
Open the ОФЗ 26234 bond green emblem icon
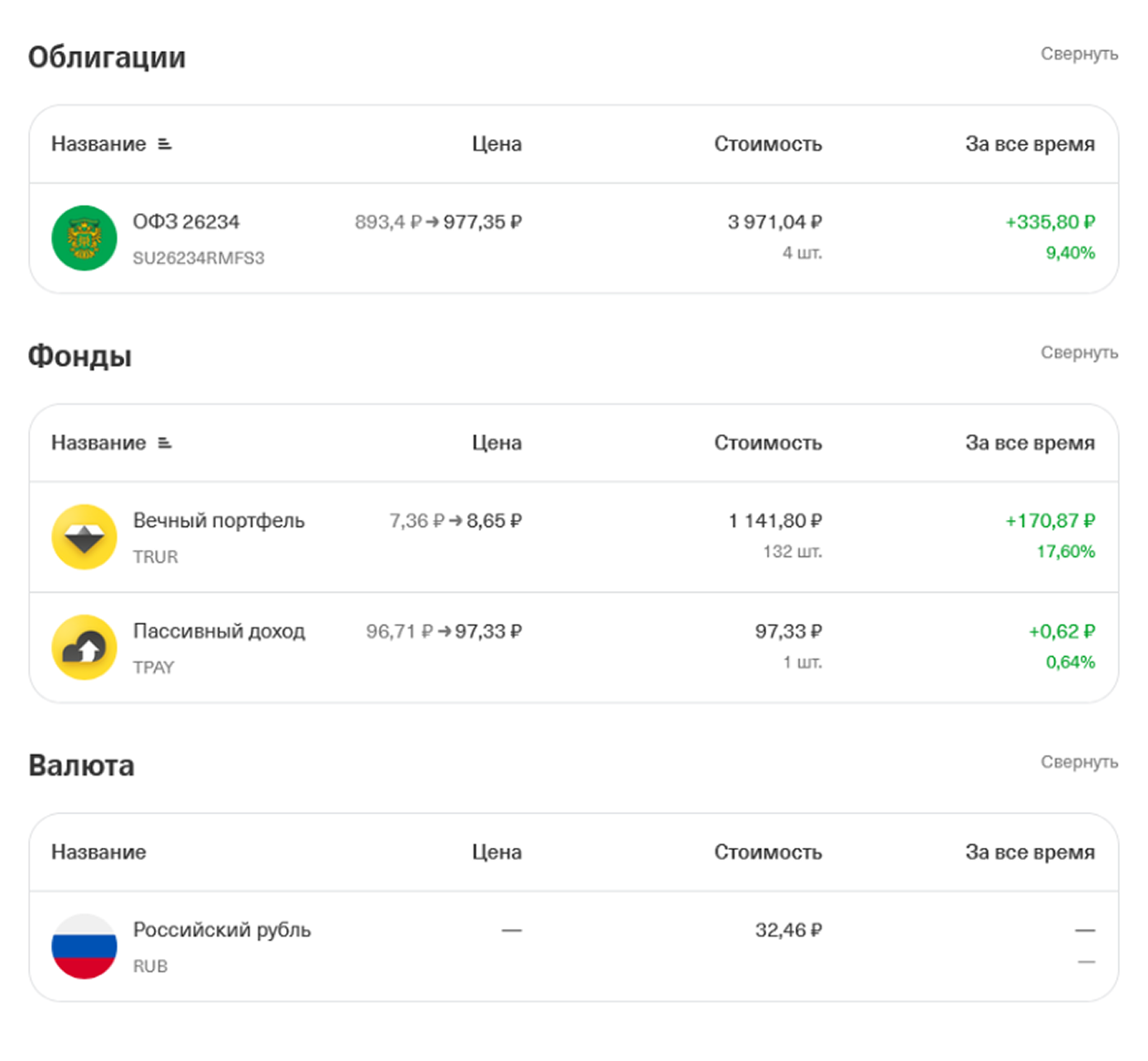(84, 238)
